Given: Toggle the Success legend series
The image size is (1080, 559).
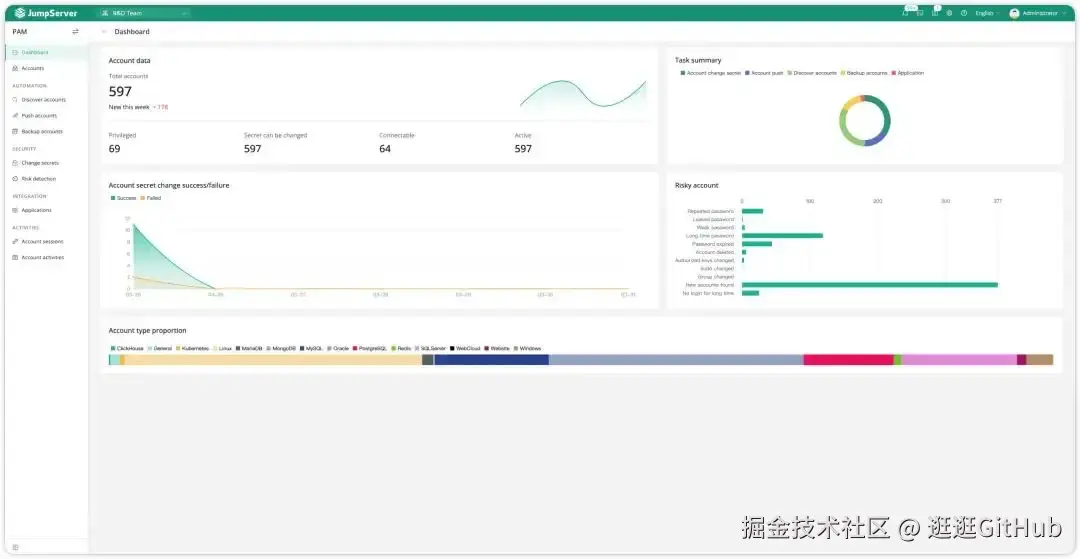Looking at the screenshot, I should (124, 198).
